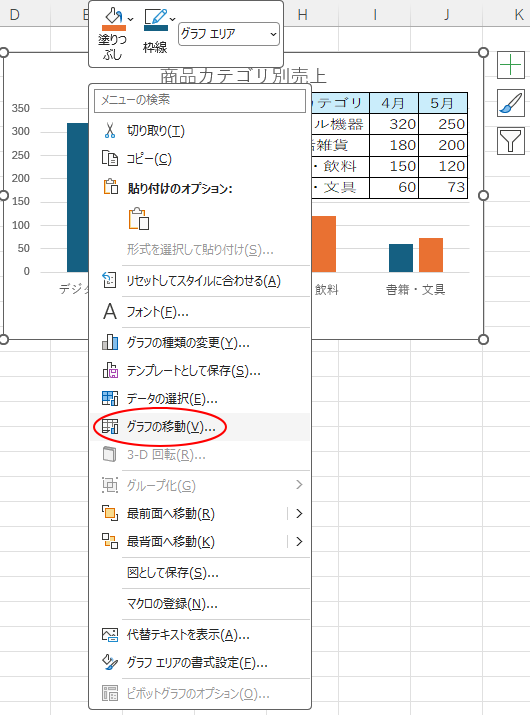Click the paste option clipboard icon

tap(139, 219)
